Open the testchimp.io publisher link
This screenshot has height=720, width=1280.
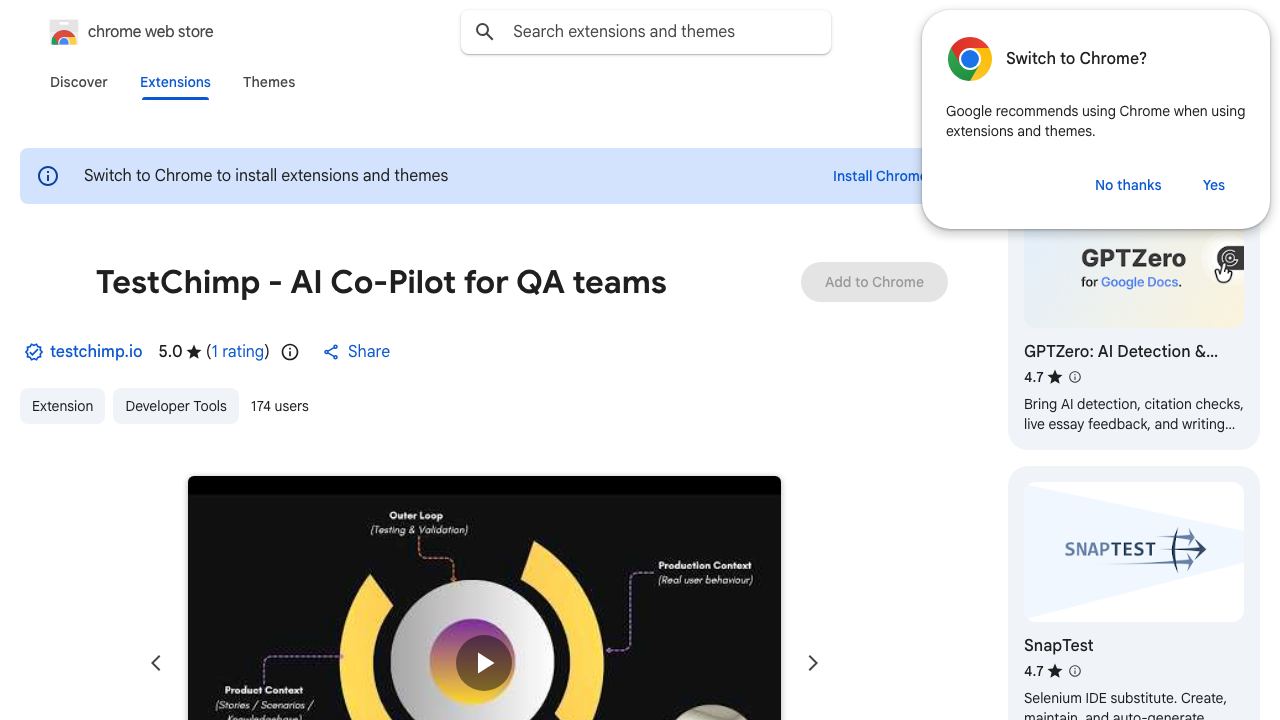[96, 352]
